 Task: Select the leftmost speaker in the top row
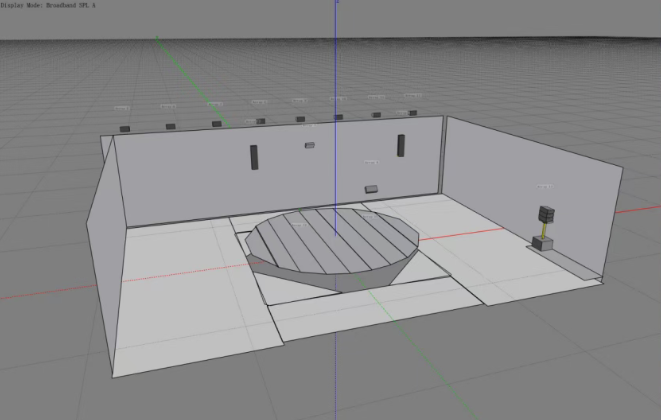[124, 128]
